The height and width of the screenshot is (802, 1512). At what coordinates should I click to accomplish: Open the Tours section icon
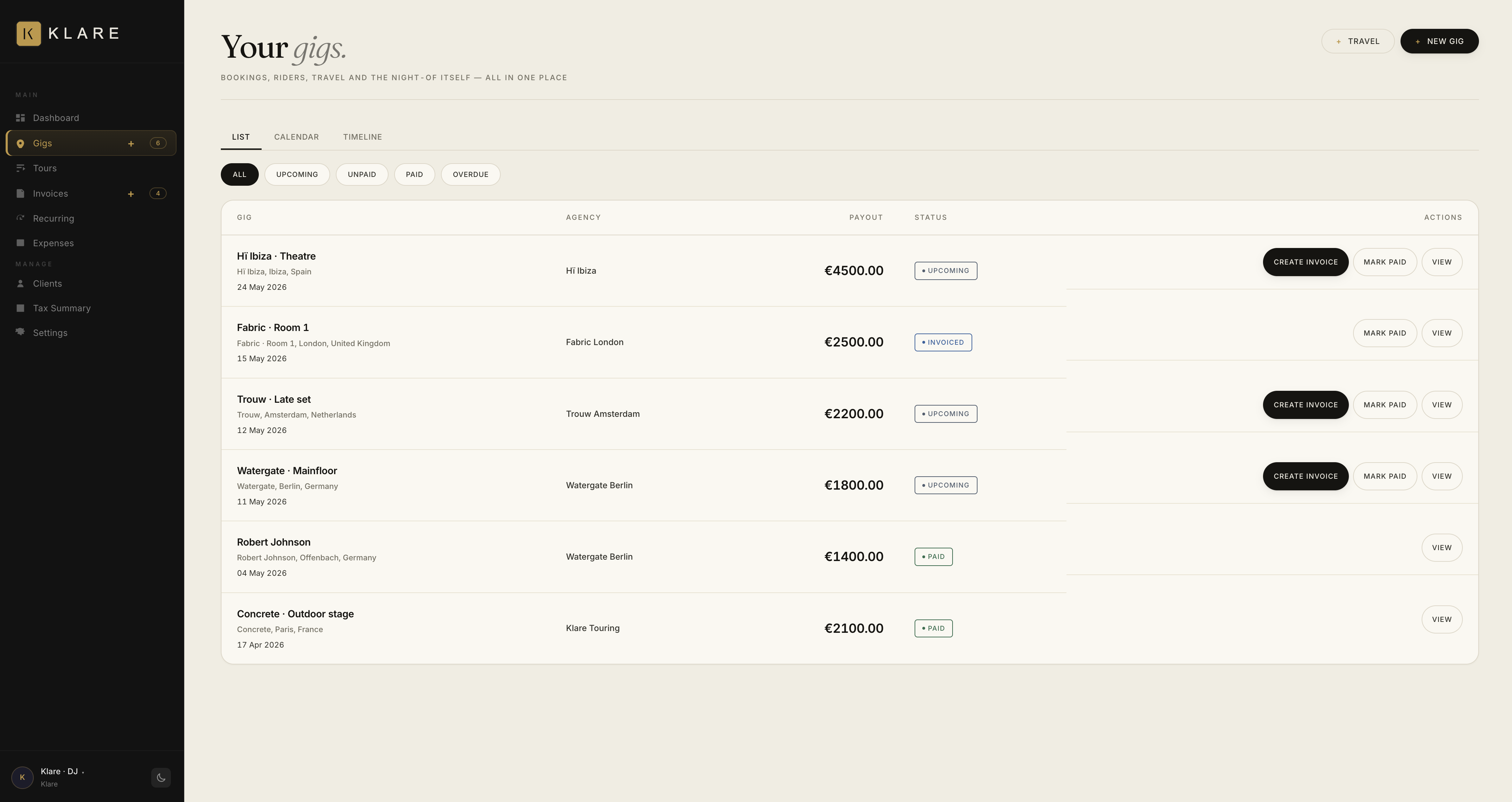pos(20,168)
